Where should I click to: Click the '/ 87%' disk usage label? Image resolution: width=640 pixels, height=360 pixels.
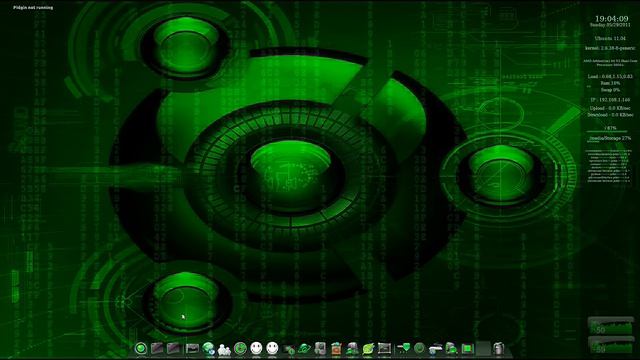click(x=611, y=128)
